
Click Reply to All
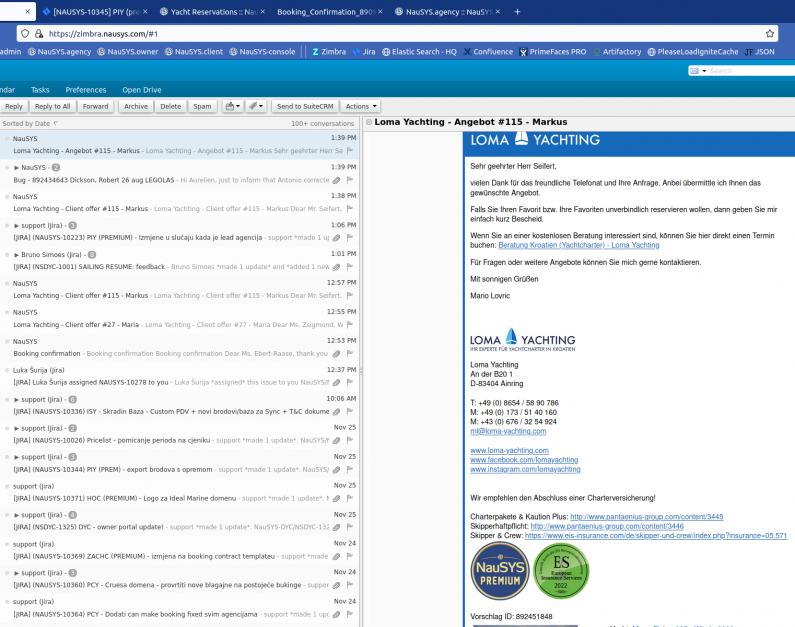tap(53, 106)
